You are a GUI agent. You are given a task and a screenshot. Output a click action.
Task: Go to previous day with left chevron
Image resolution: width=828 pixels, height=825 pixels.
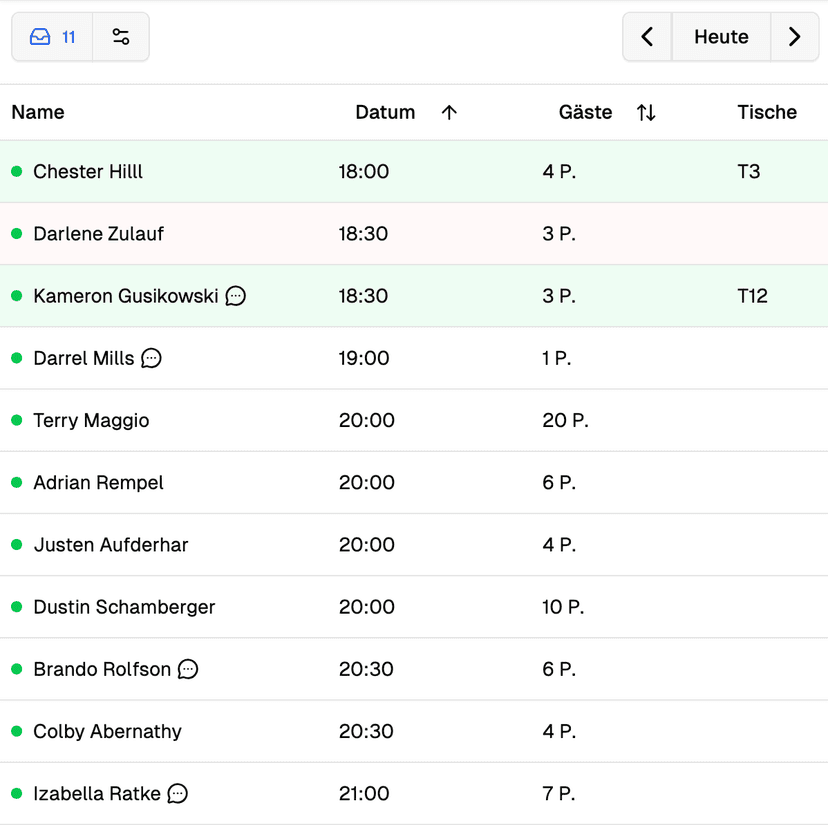647,37
